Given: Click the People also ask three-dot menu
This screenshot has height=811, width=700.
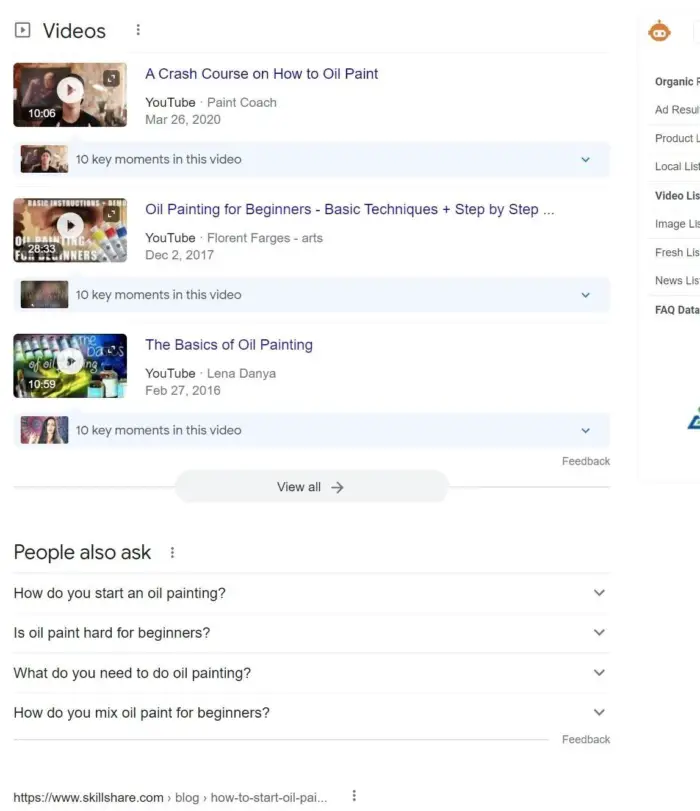Looking at the screenshot, I should 172,553.
